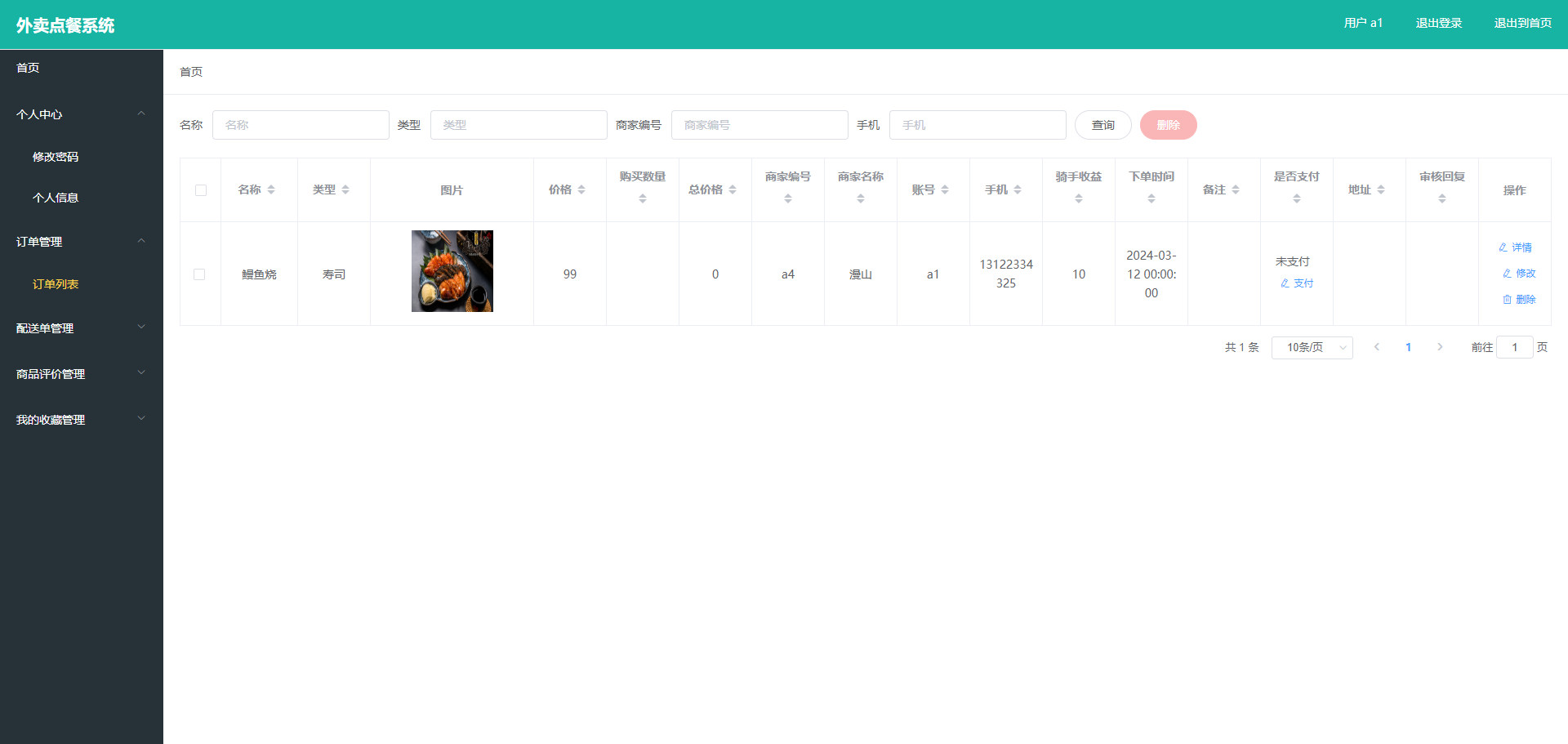1568x744 pixels.
Task: Sort by 账号 column arrows
Action: click(945, 190)
